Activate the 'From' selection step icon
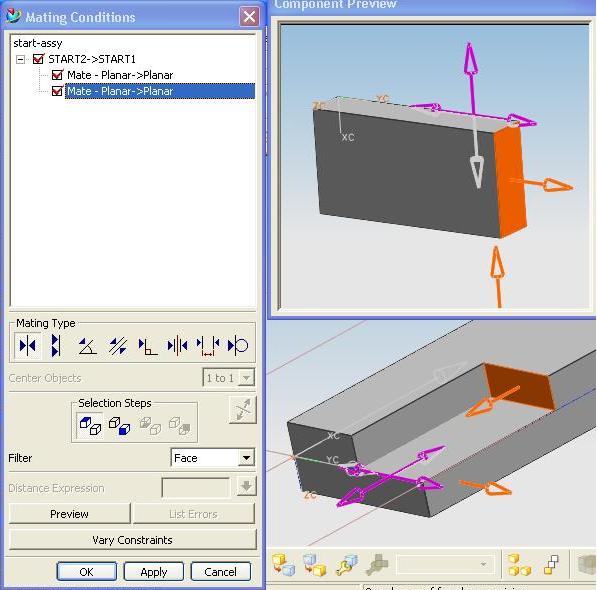597x590 pixels. coord(90,426)
